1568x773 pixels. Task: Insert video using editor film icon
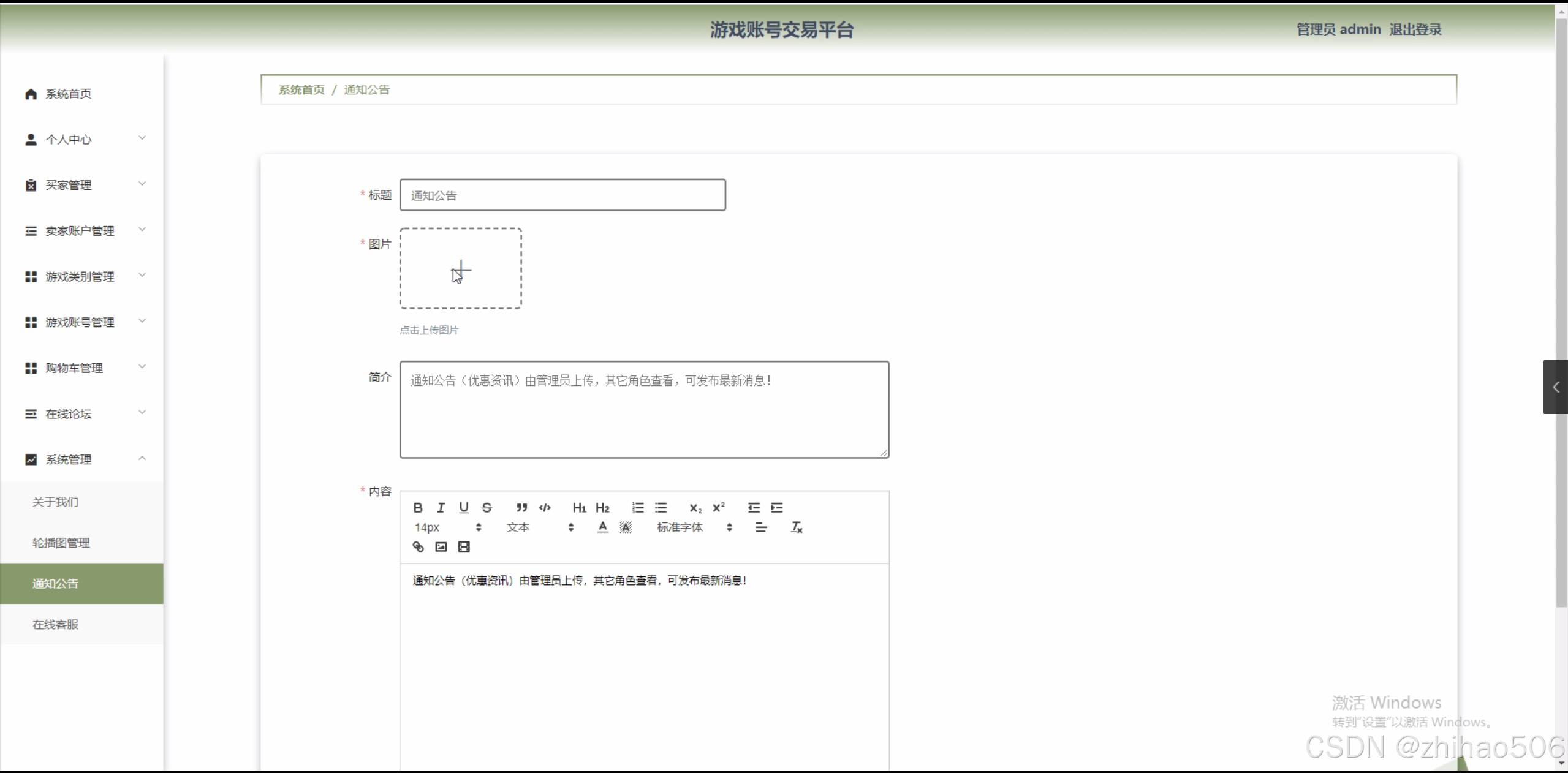(464, 547)
